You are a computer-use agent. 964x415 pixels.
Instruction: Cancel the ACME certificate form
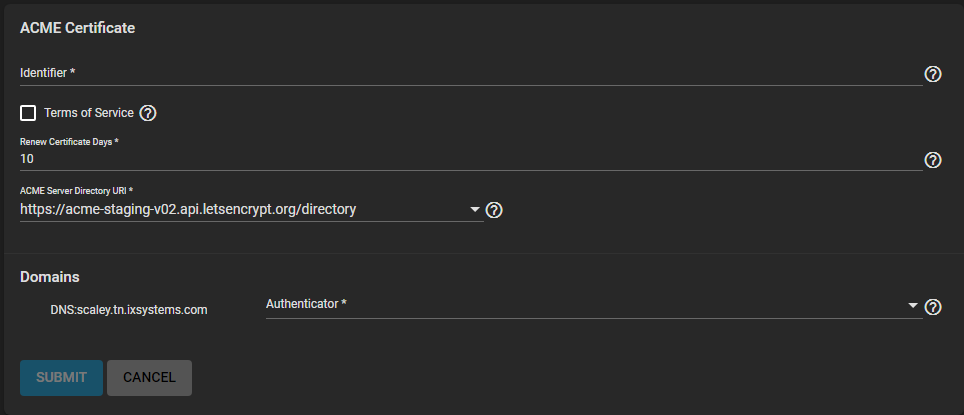tap(149, 378)
